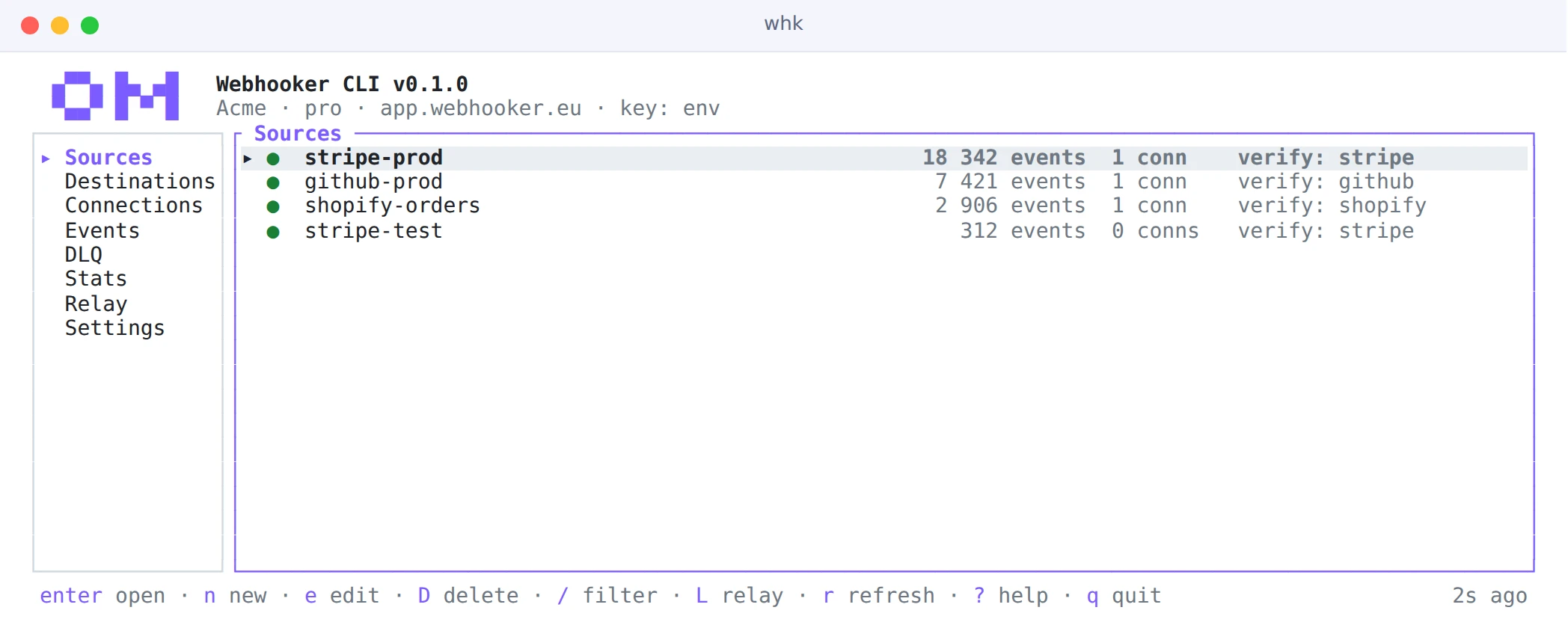
Task: Click the 312 events count
Action: 1023,231
